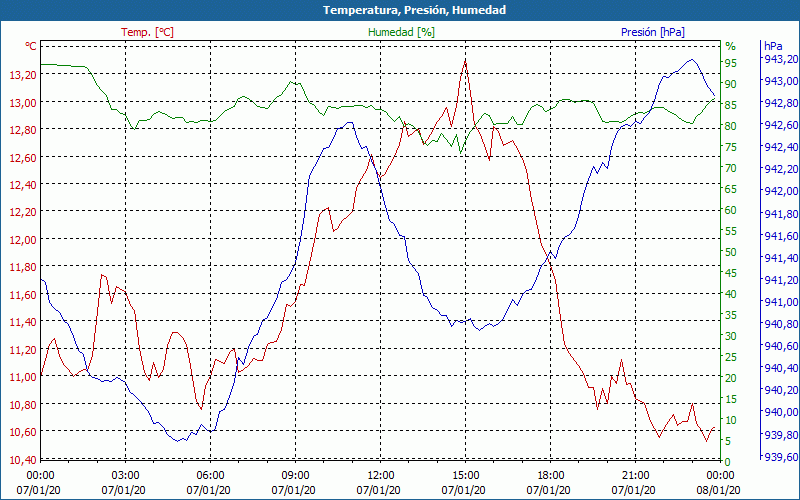
Task: Click pressure axis value "940,40"
Action: 782,368
